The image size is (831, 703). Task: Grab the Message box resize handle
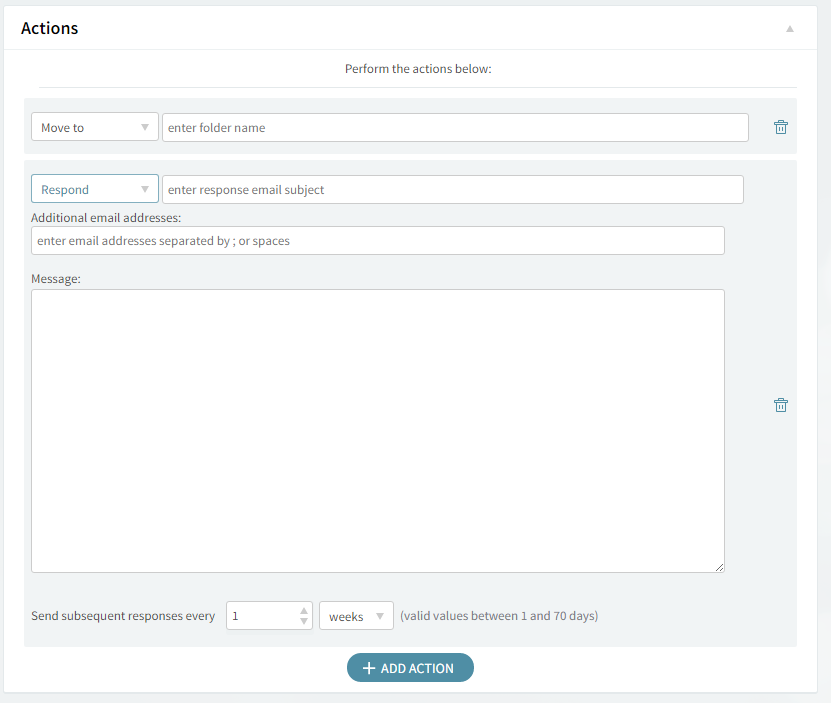click(719, 567)
